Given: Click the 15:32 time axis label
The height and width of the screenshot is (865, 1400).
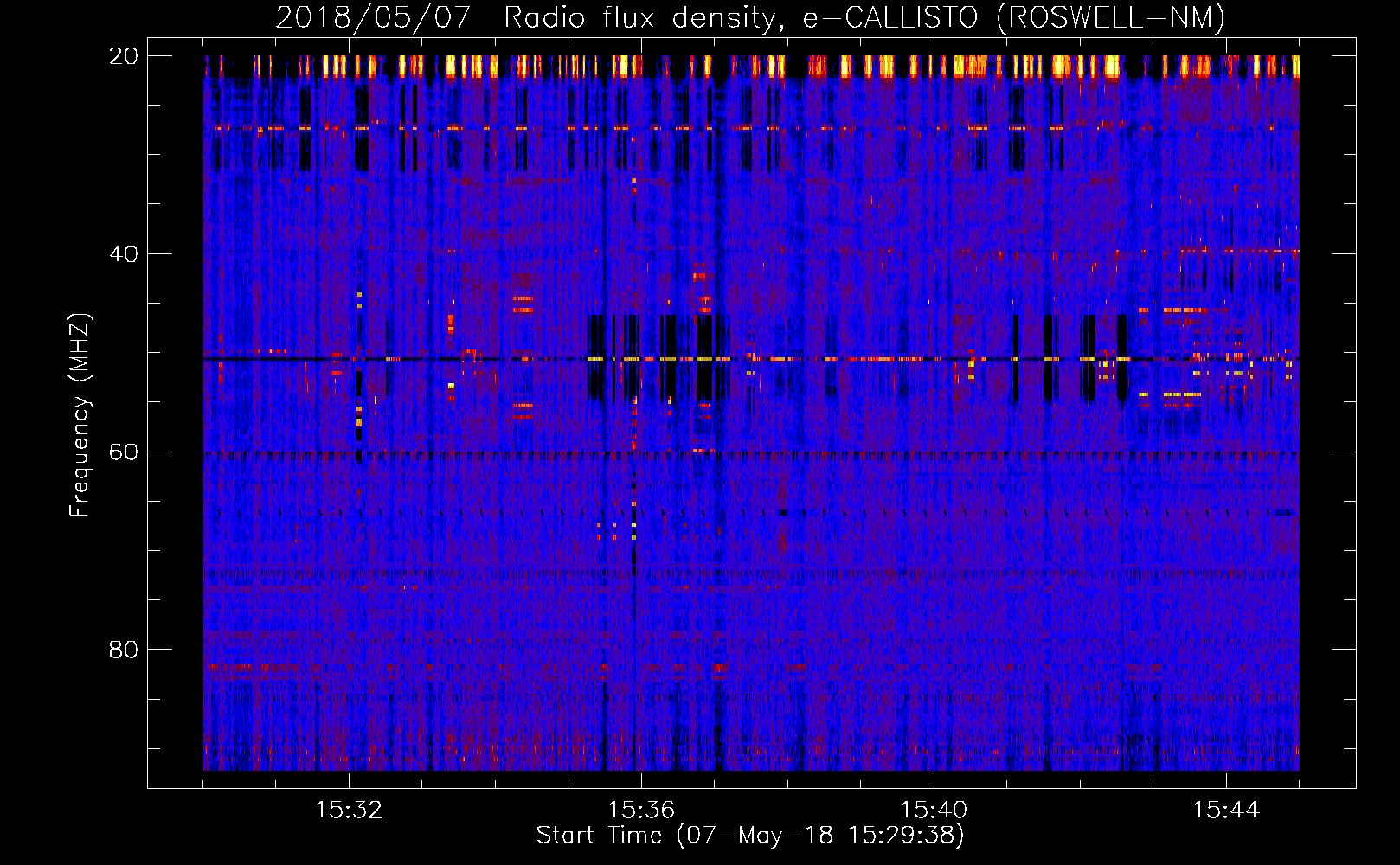Looking at the screenshot, I should [349, 811].
